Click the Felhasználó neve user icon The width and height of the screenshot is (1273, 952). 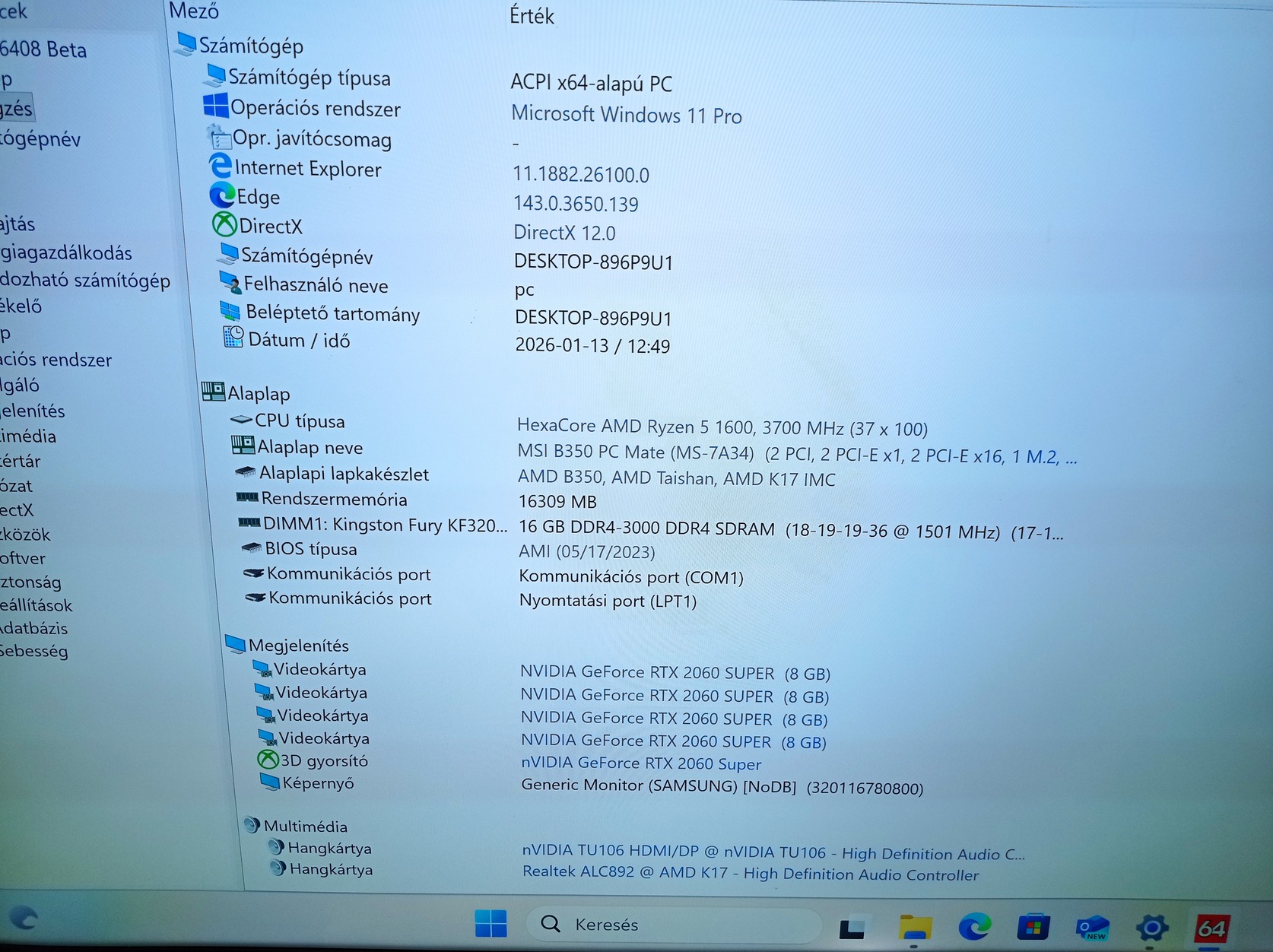(230, 283)
